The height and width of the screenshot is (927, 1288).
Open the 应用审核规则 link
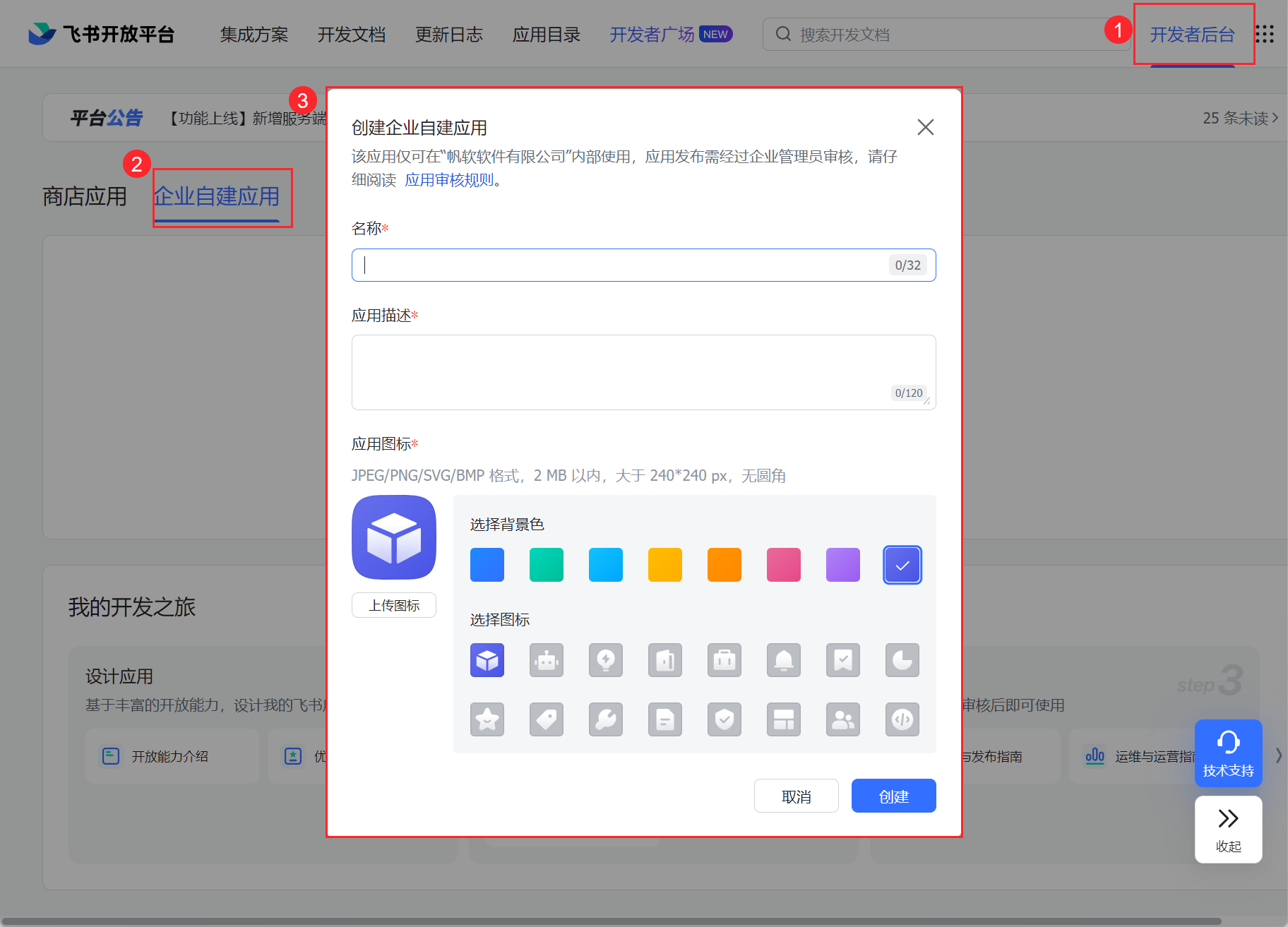click(449, 180)
